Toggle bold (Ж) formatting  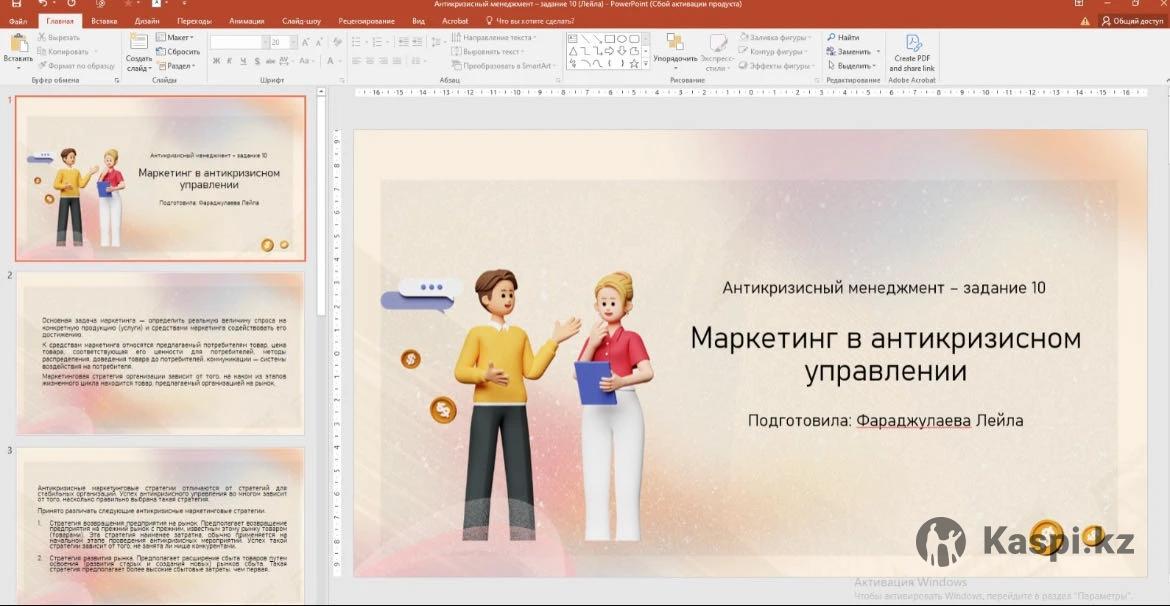216,62
